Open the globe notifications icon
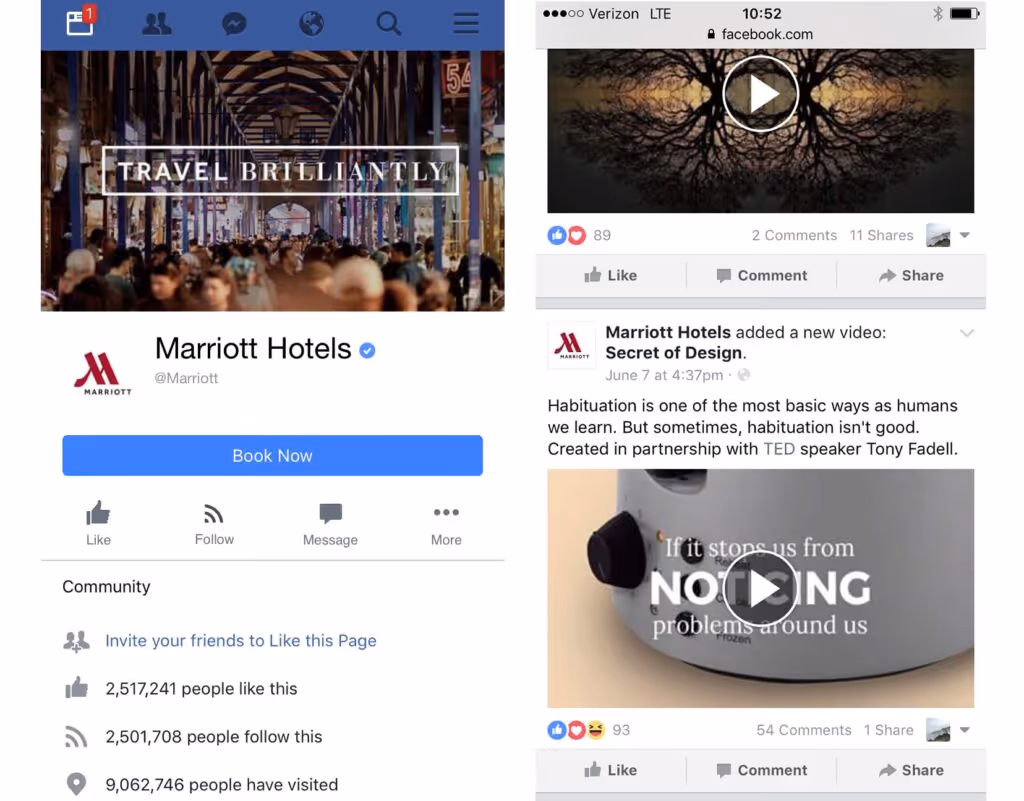The width and height of the screenshot is (1024, 801). click(x=312, y=24)
